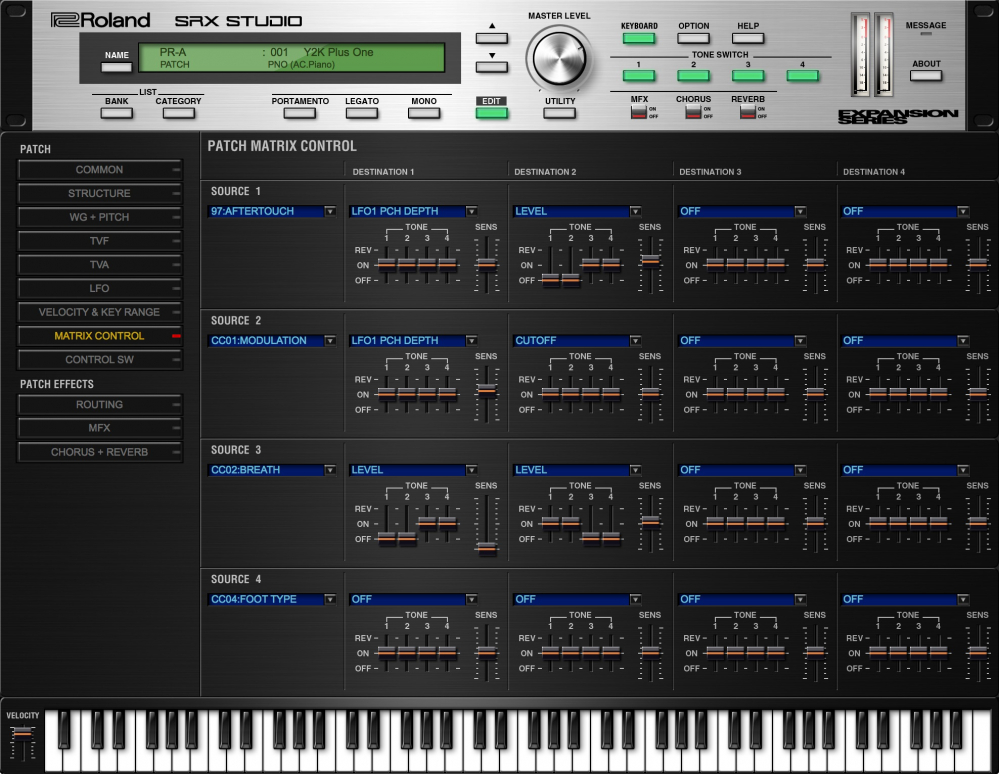The width and height of the screenshot is (999, 774).
Task: Toggle the CHORUS on/off switch
Action: (692, 112)
